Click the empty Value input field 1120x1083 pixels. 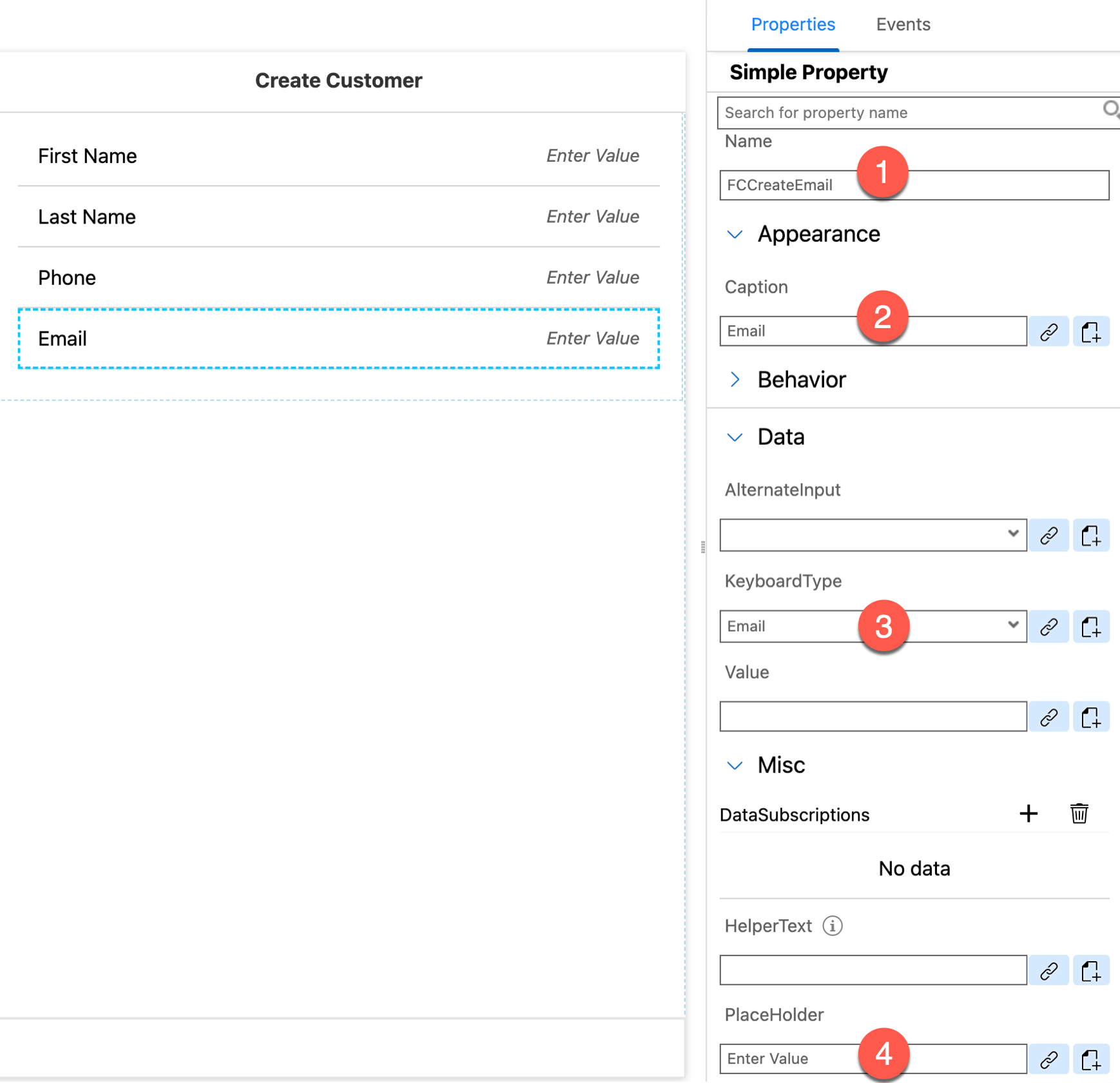[x=873, y=717]
